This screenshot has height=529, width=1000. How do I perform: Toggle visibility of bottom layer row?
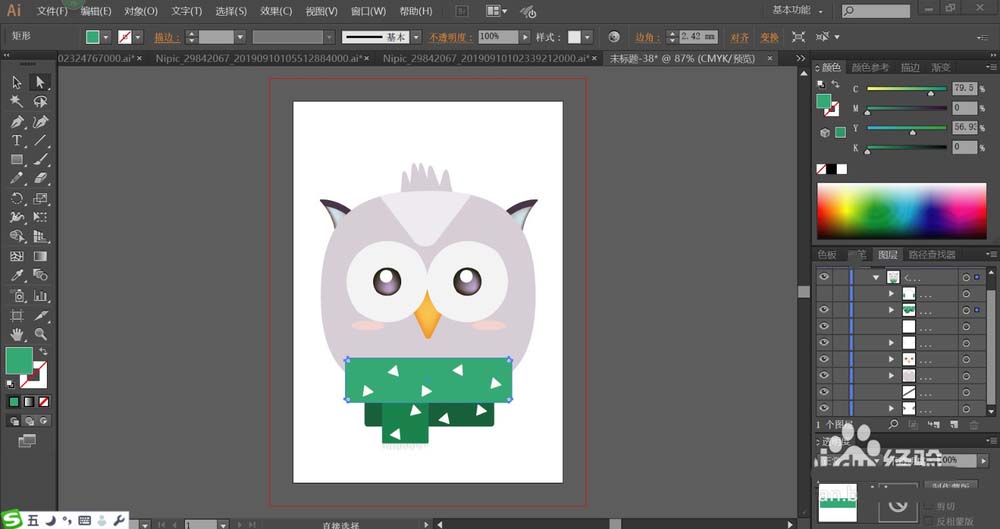tap(824, 408)
